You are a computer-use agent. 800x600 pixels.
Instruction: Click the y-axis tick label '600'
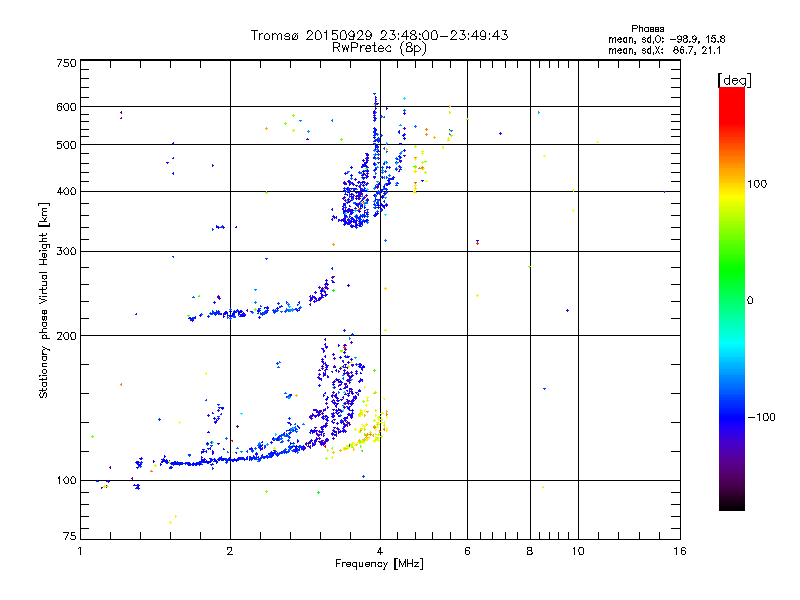point(66,107)
